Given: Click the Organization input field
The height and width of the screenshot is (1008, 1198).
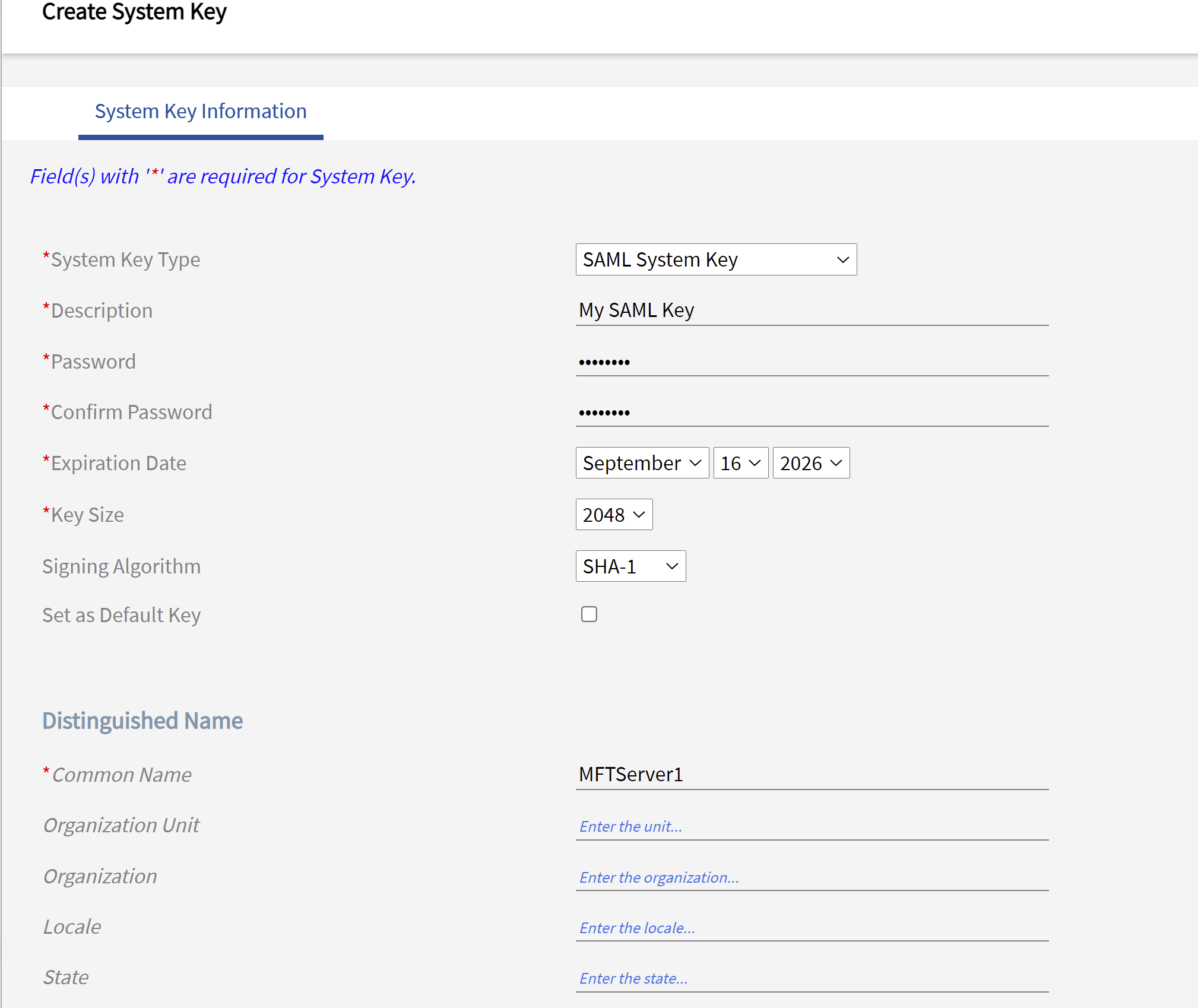Looking at the screenshot, I should pyautogui.click(x=811, y=877).
